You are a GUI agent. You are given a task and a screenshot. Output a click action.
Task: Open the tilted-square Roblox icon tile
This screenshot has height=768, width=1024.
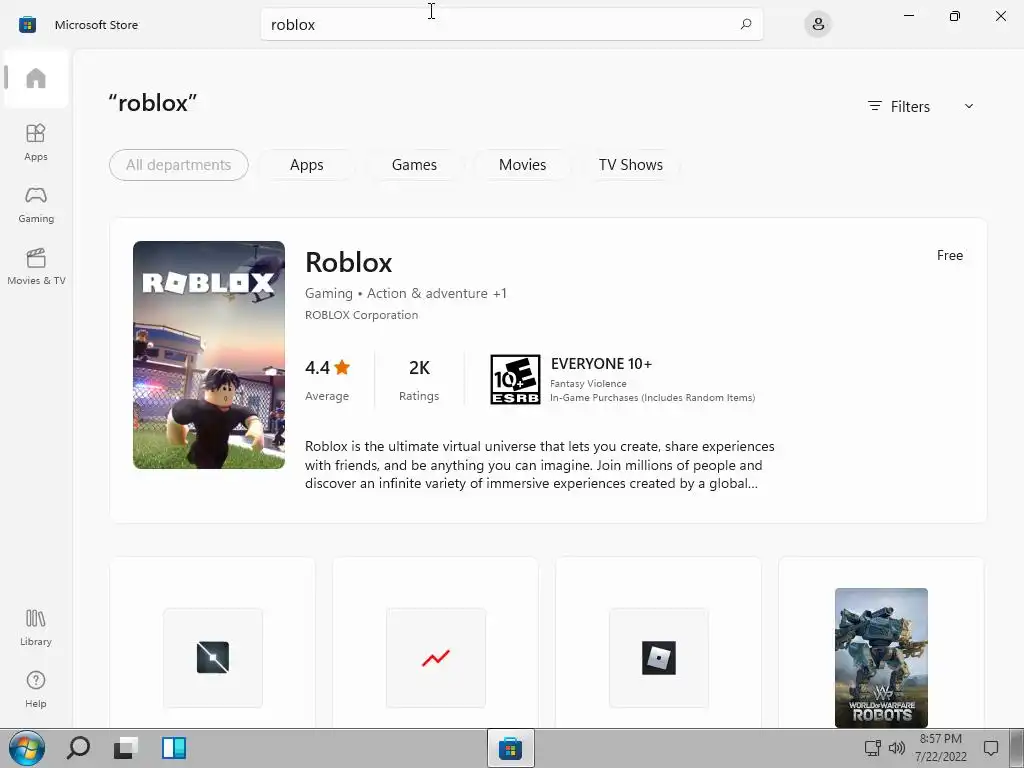click(659, 657)
